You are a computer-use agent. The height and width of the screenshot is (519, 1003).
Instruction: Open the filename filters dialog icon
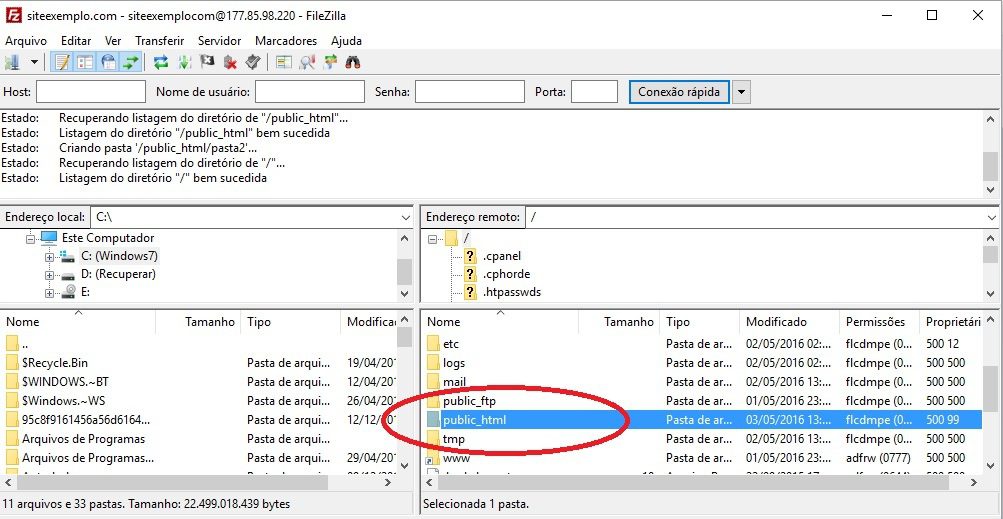coord(284,62)
